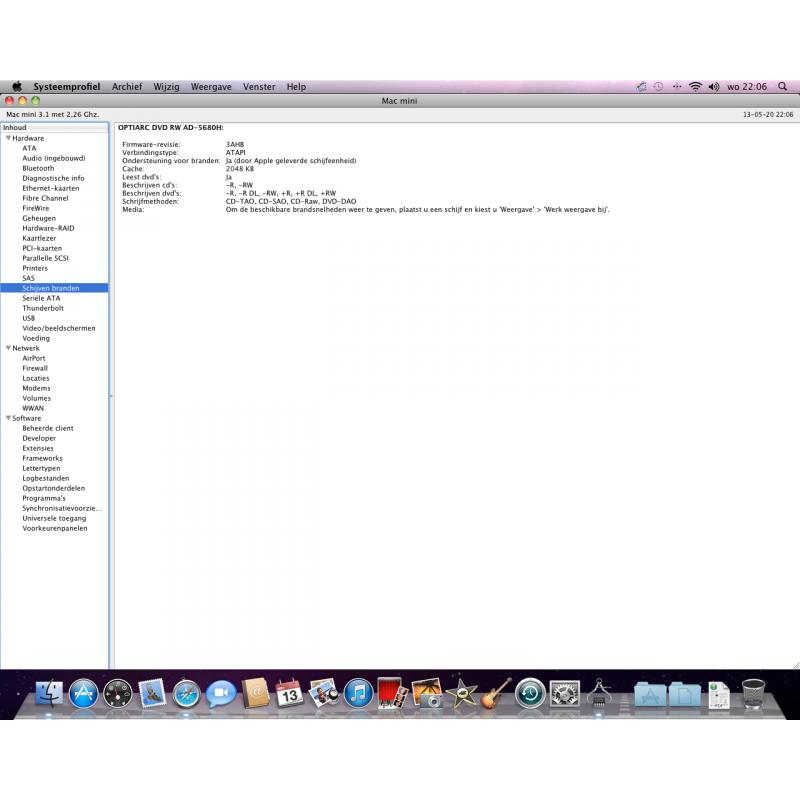Image resolution: width=800 pixels, height=800 pixels.
Task: Select Seriële ATA in sidebar
Action: coord(41,298)
